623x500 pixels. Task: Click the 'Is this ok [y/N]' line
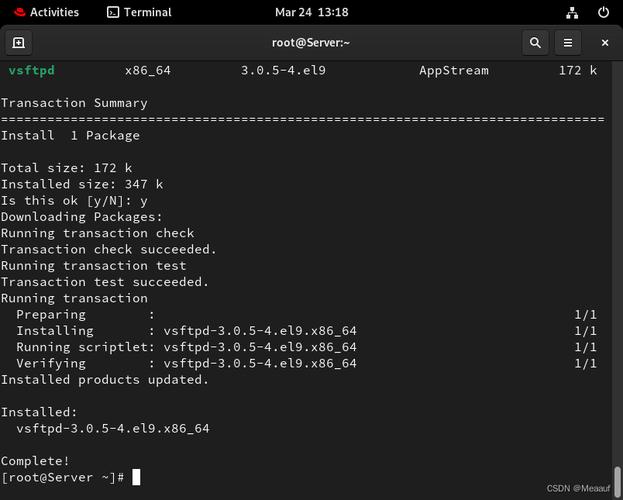coord(74,201)
